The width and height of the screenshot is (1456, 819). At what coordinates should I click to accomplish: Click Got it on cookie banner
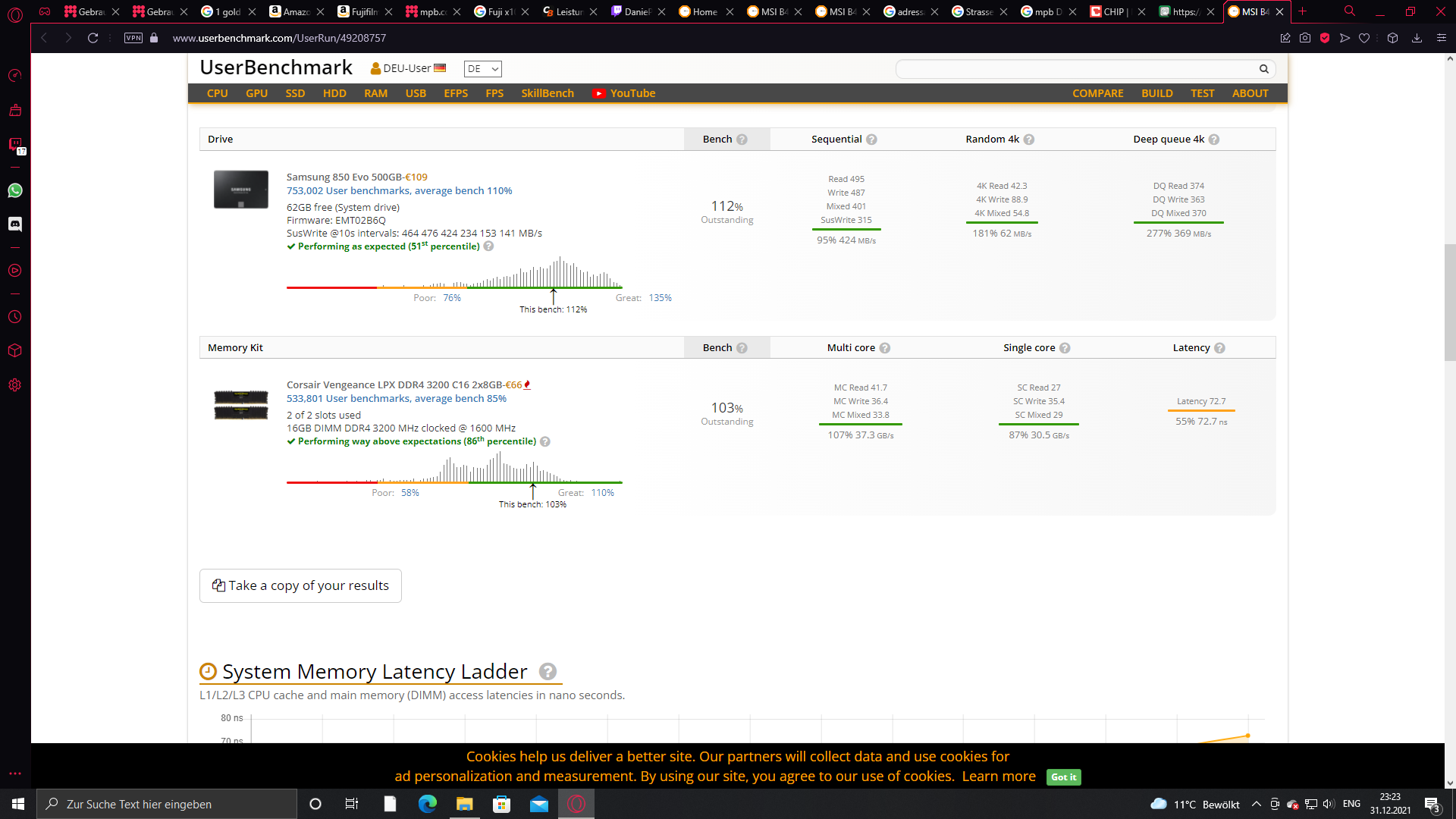[x=1063, y=777]
